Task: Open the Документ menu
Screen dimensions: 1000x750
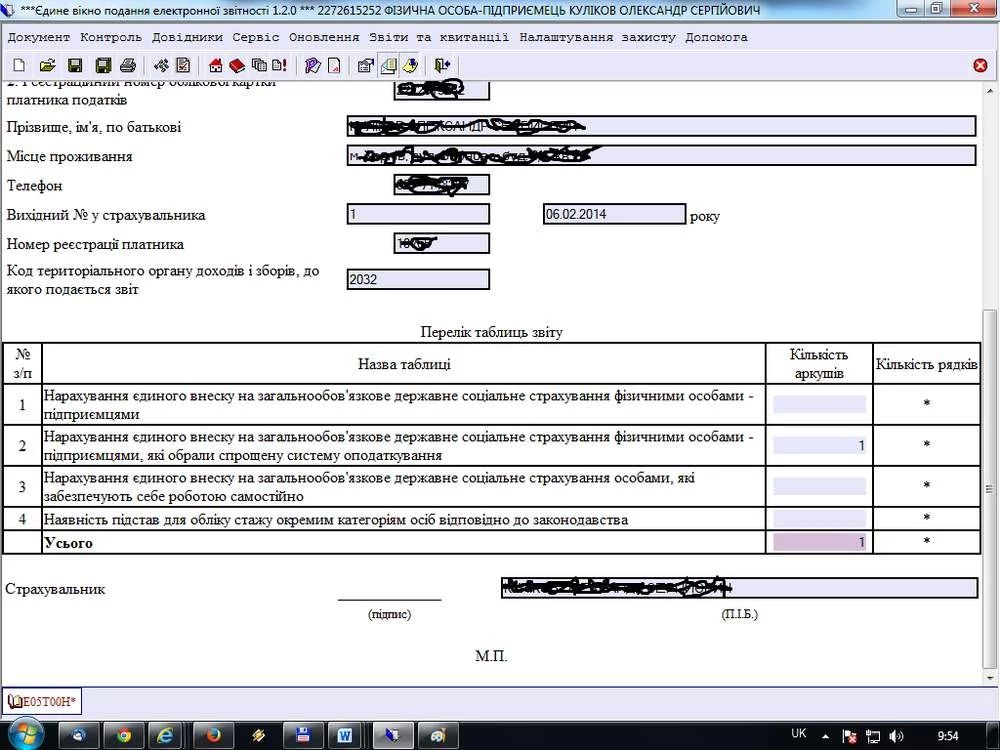Action: [x=39, y=37]
